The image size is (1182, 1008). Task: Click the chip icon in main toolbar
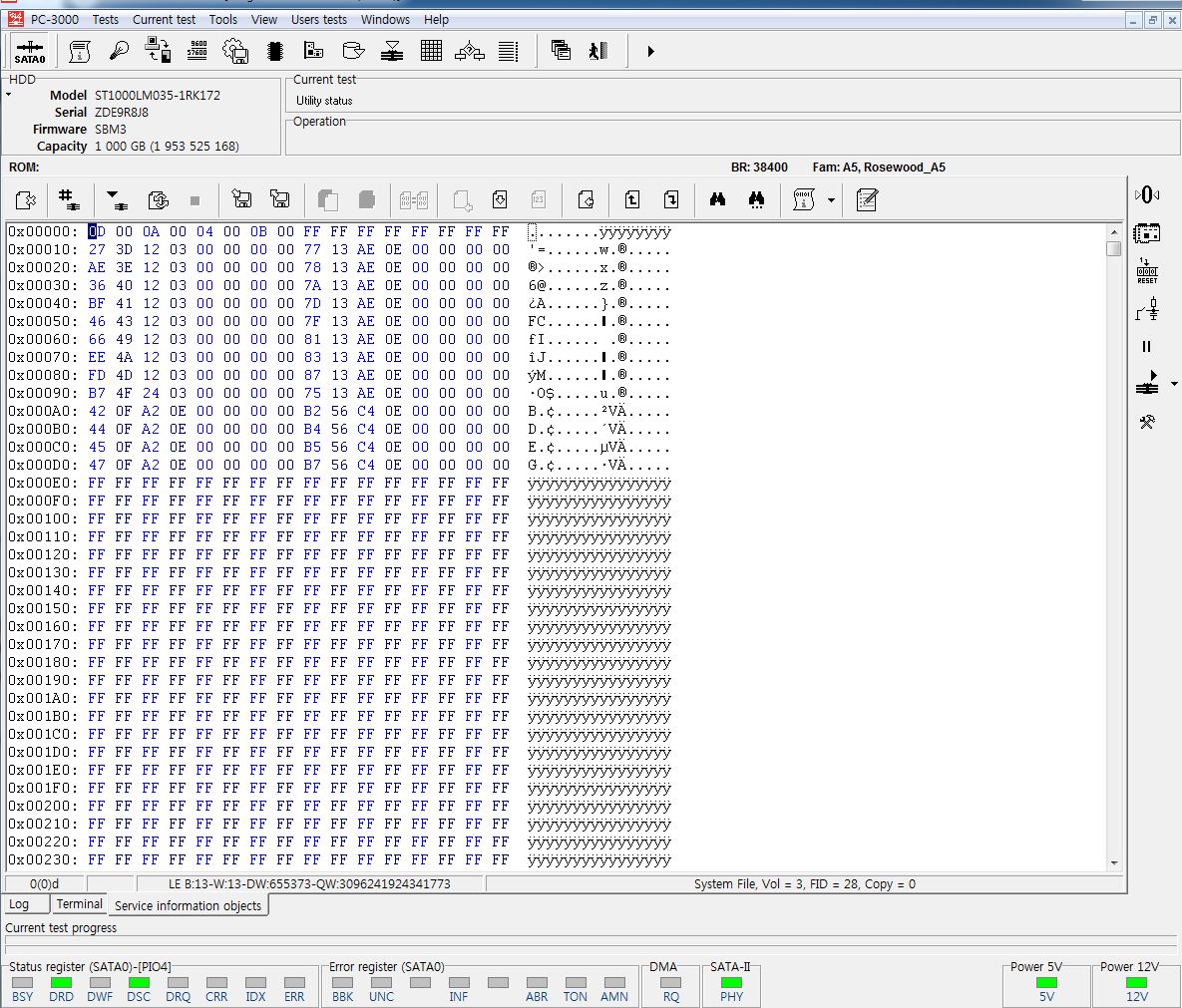tap(275, 50)
